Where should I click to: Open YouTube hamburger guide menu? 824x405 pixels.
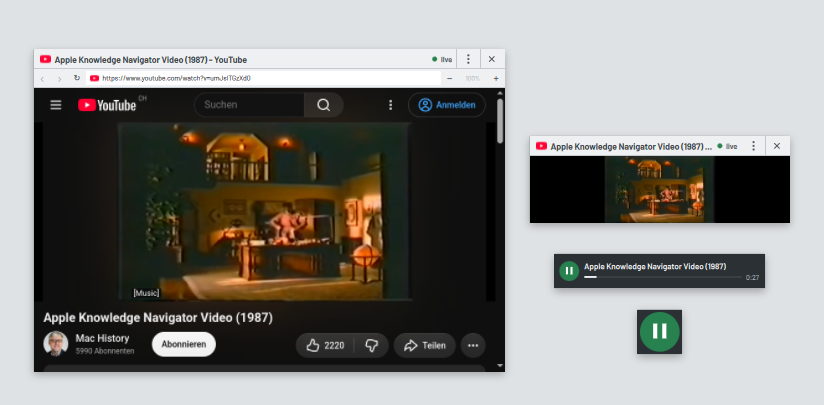point(56,105)
